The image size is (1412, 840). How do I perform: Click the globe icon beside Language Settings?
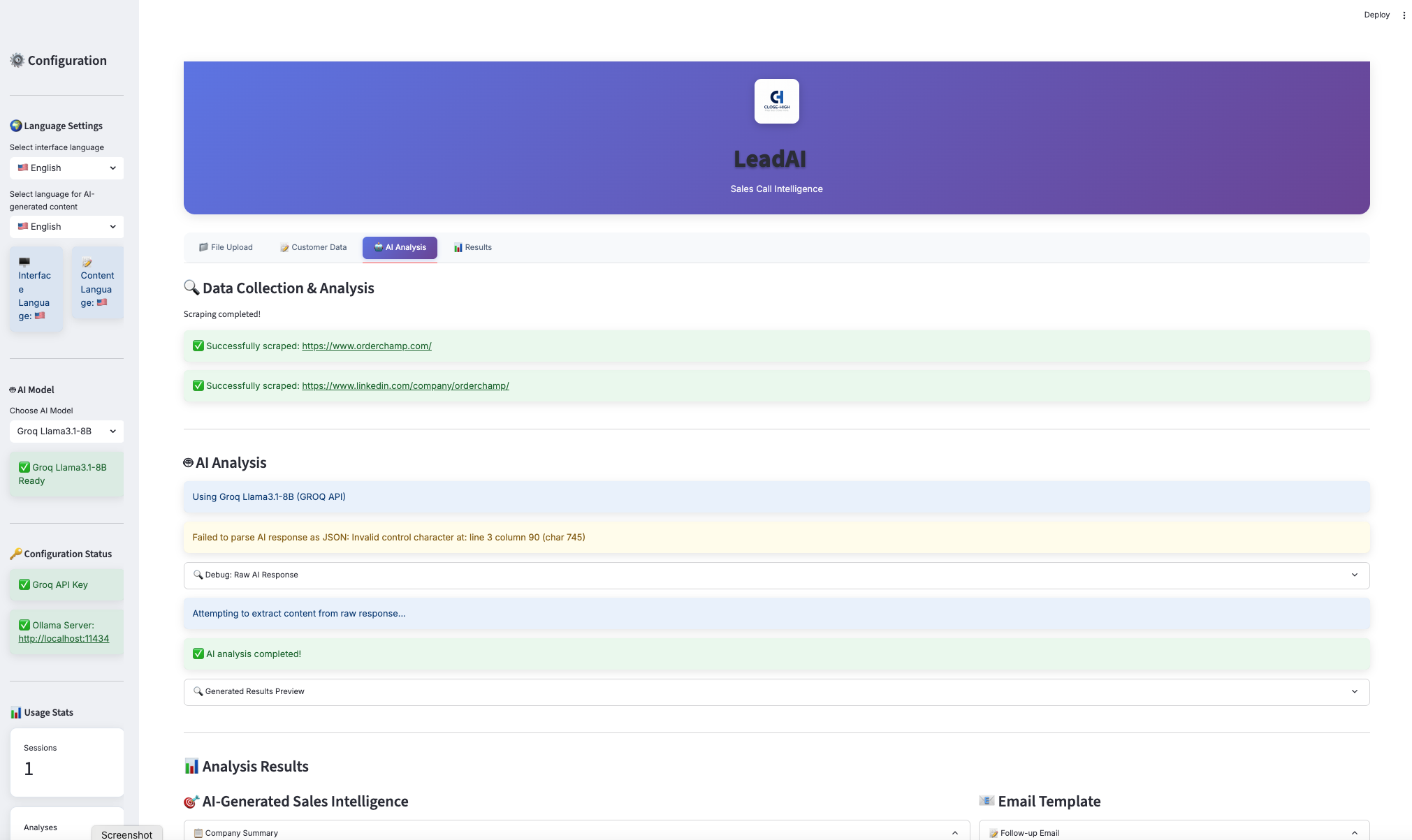point(16,126)
